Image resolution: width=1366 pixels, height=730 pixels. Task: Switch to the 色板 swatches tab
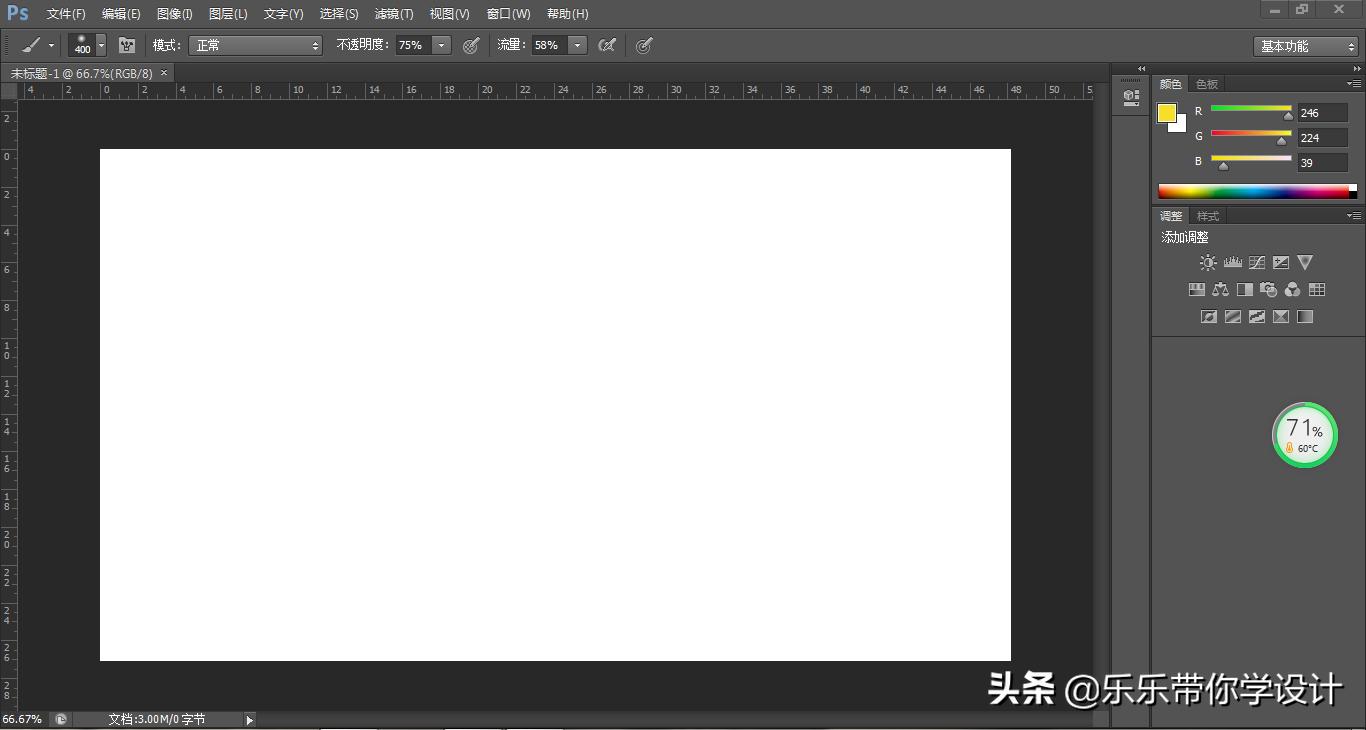pyautogui.click(x=1207, y=84)
